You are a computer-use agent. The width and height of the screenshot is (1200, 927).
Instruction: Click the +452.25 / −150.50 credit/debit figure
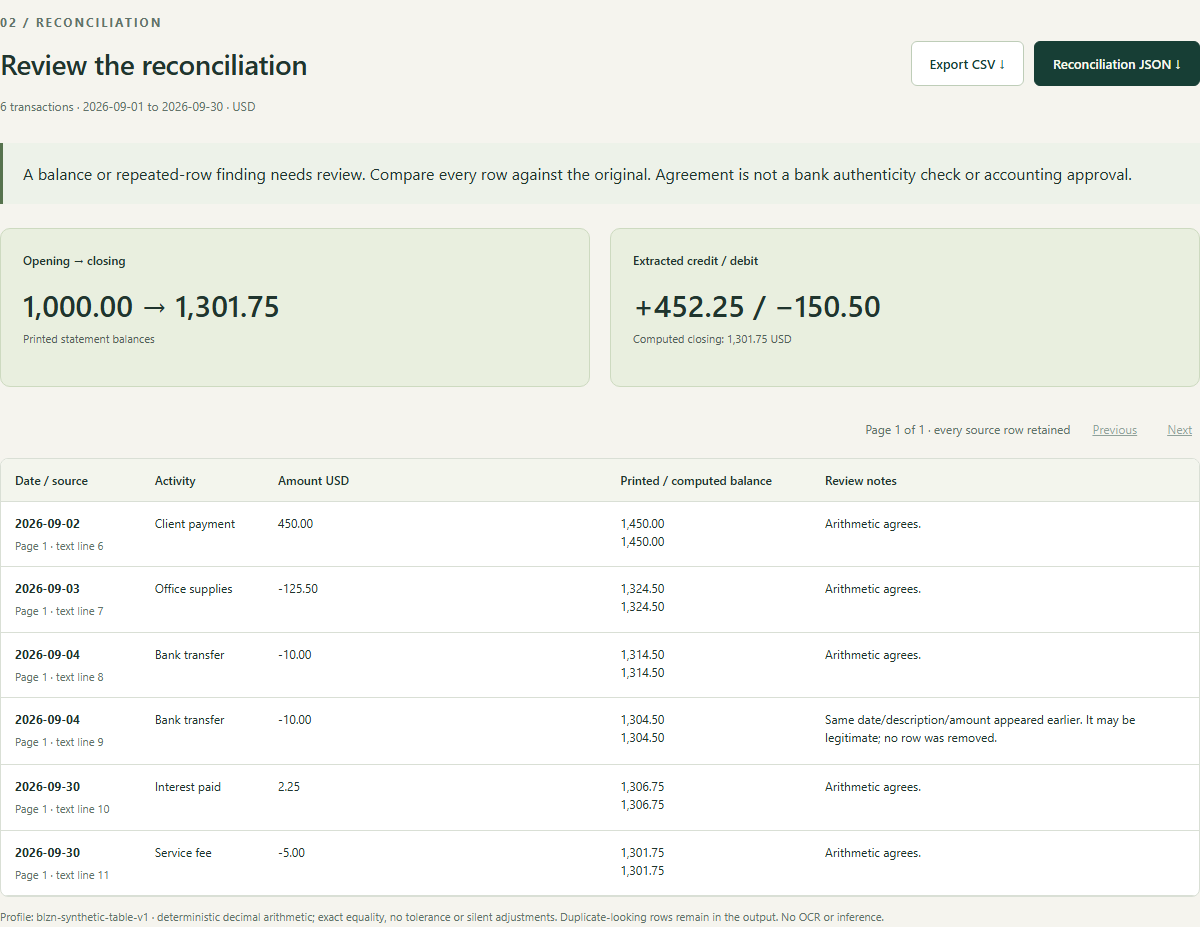click(x=757, y=307)
